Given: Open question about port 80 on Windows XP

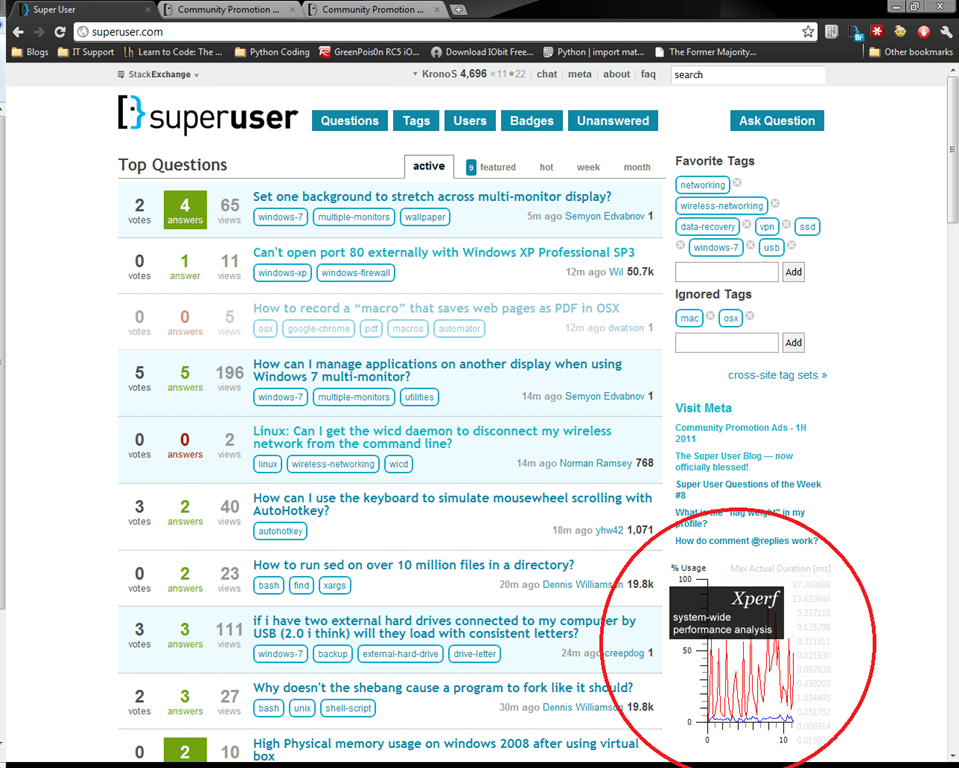Looking at the screenshot, I should pyautogui.click(x=443, y=252).
